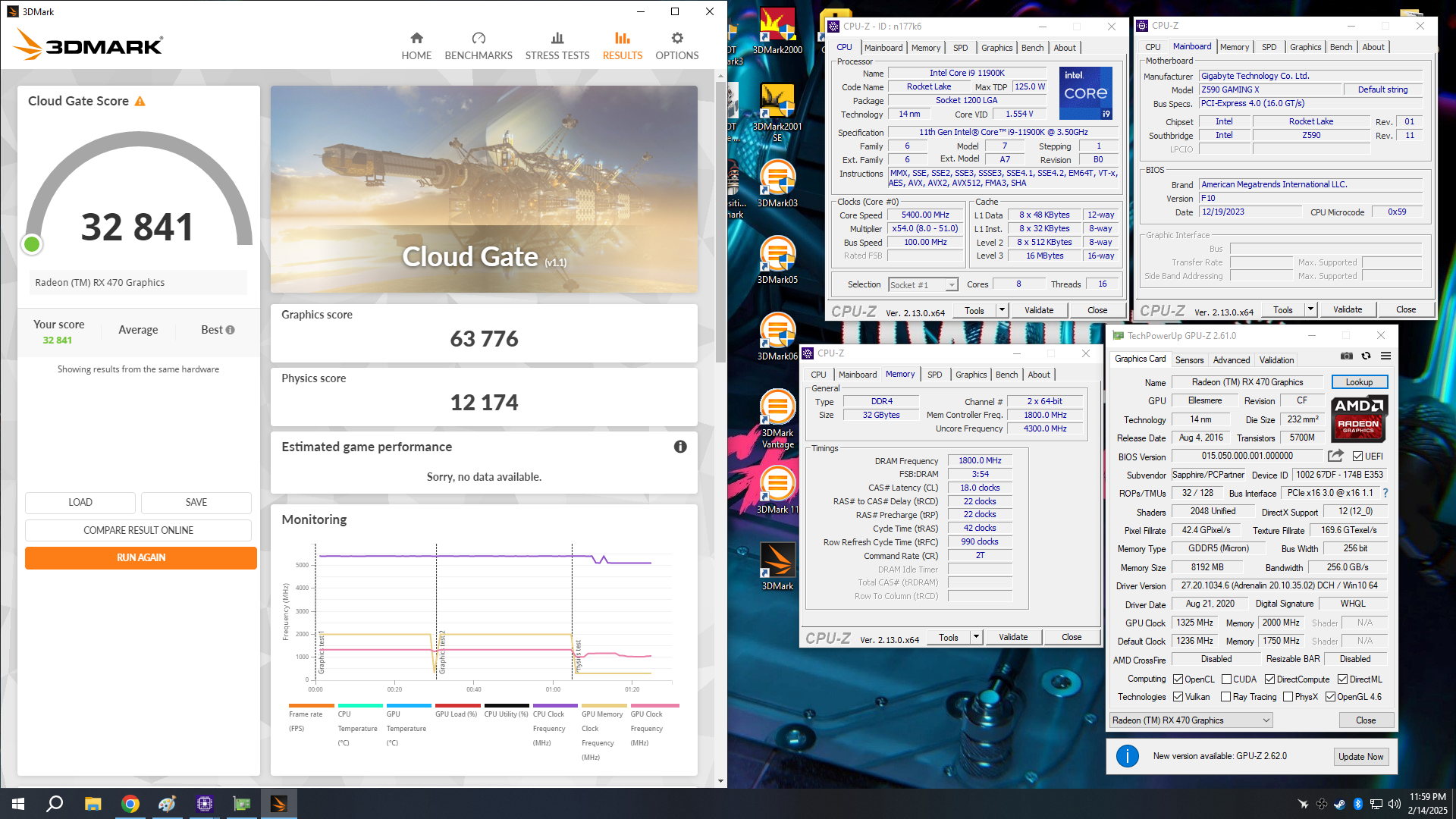Click the info icon next to Best
Screen dimensions: 1456x819
tap(231, 330)
